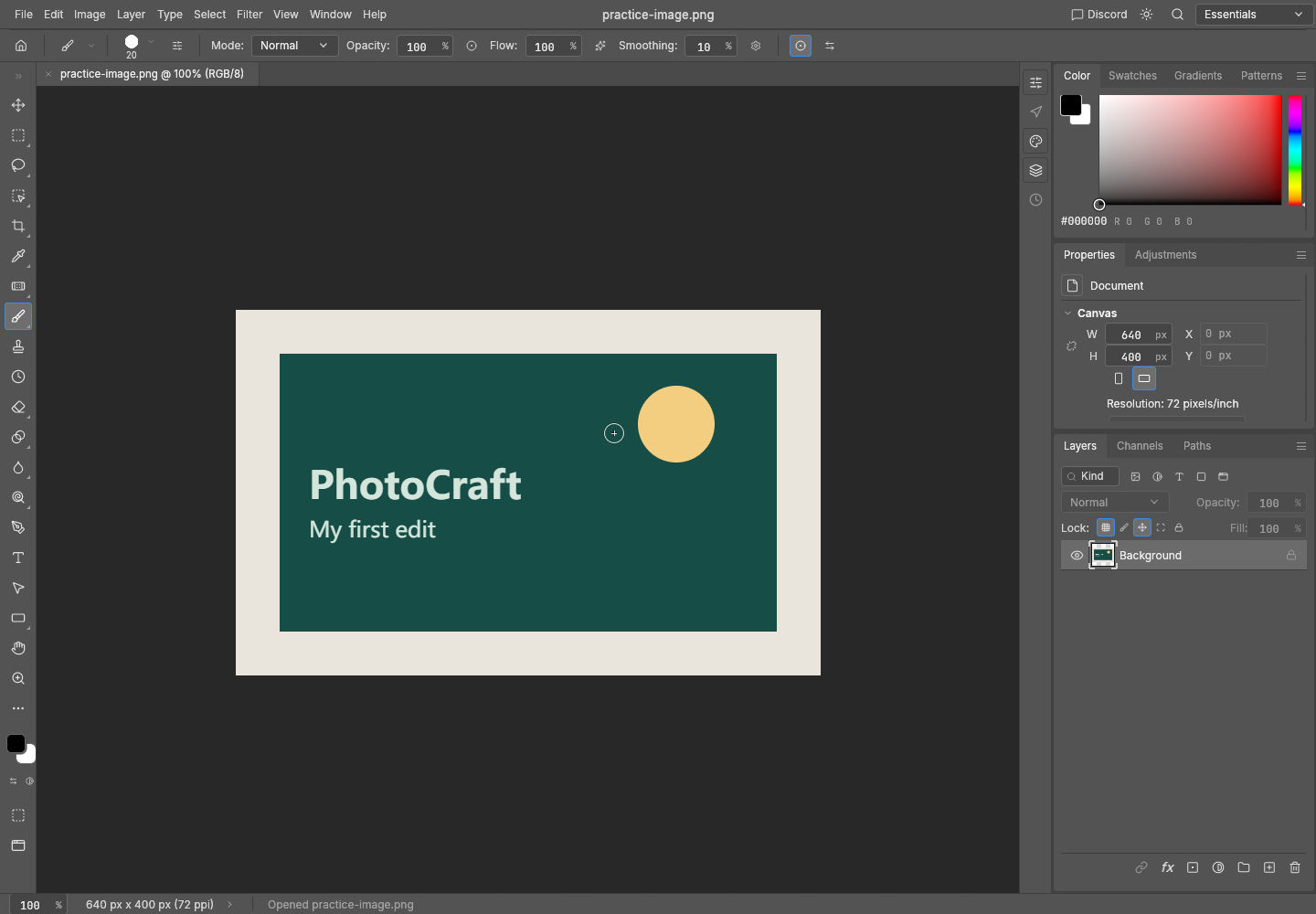Open the layer blend mode Normal dropdown
Image resolution: width=1316 pixels, height=914 pixels.
(x=1115, y=502)
